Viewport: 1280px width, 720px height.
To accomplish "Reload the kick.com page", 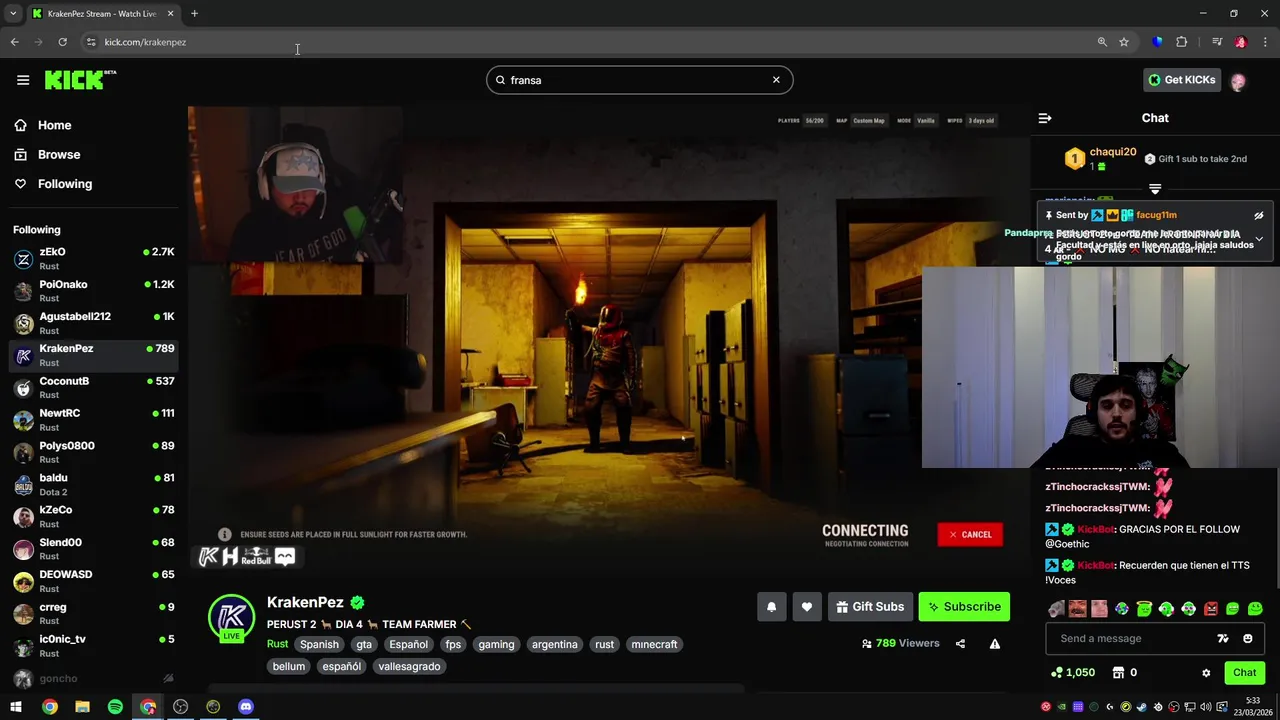I will (62, 42).
